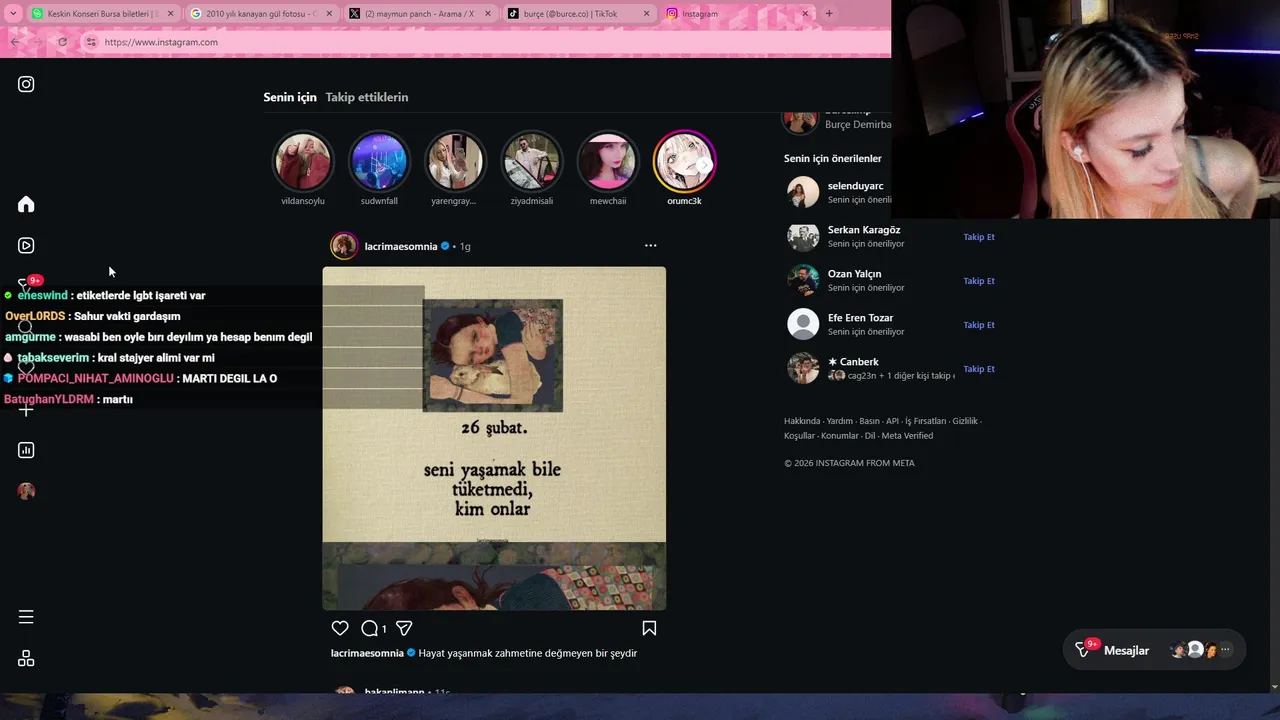View orumc3k's story
Screen dimensions: 1280x720
pyautogui.click(x=684, y=161)
